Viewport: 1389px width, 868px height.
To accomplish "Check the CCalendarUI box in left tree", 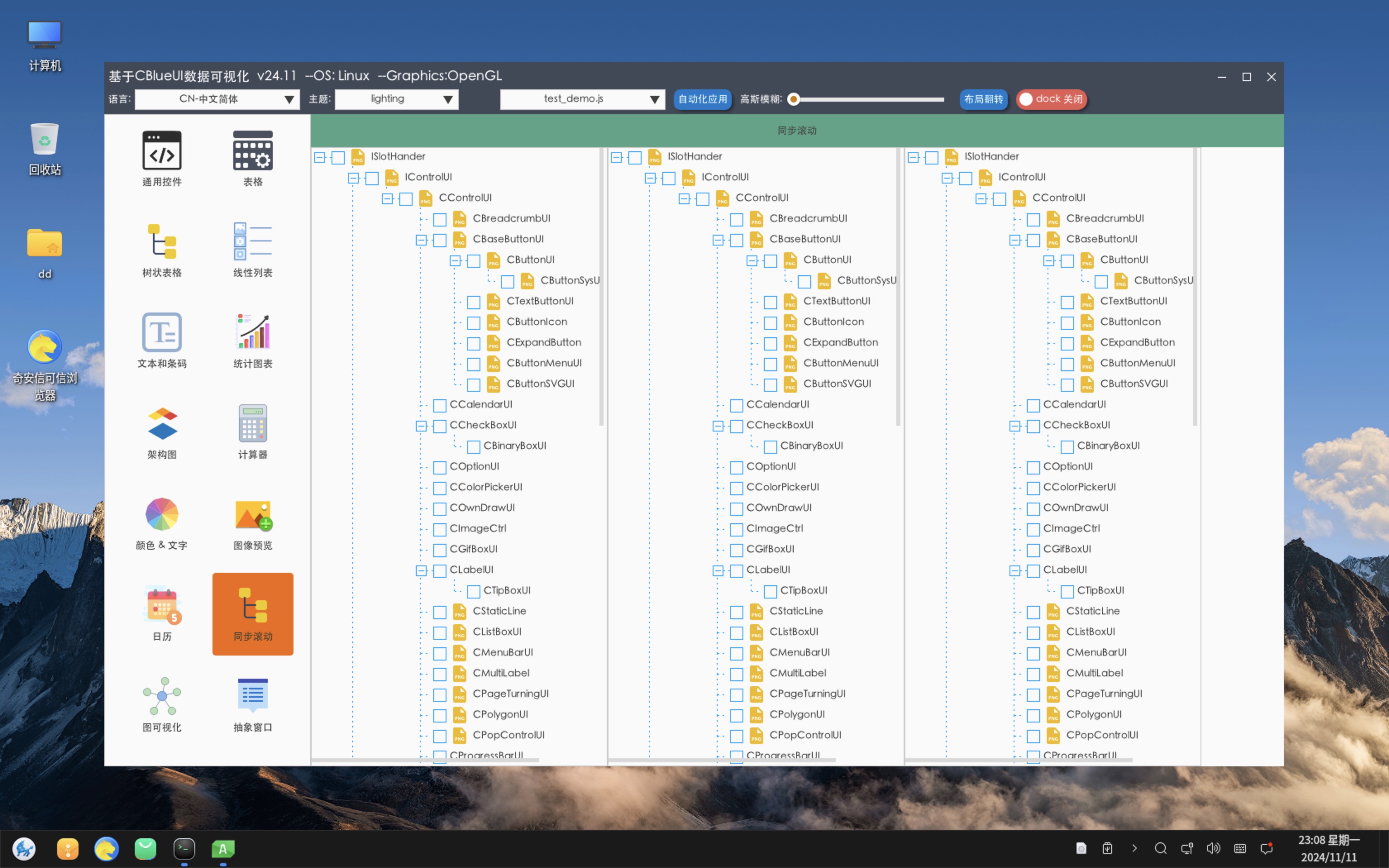I will coord(440,405).
